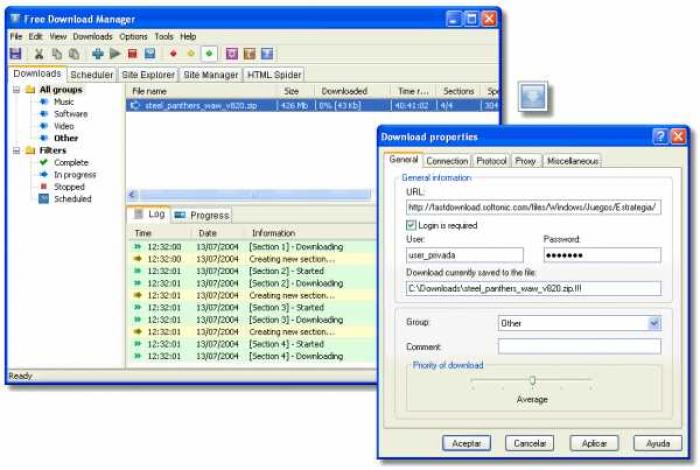Click the red stop download icon

133,54
